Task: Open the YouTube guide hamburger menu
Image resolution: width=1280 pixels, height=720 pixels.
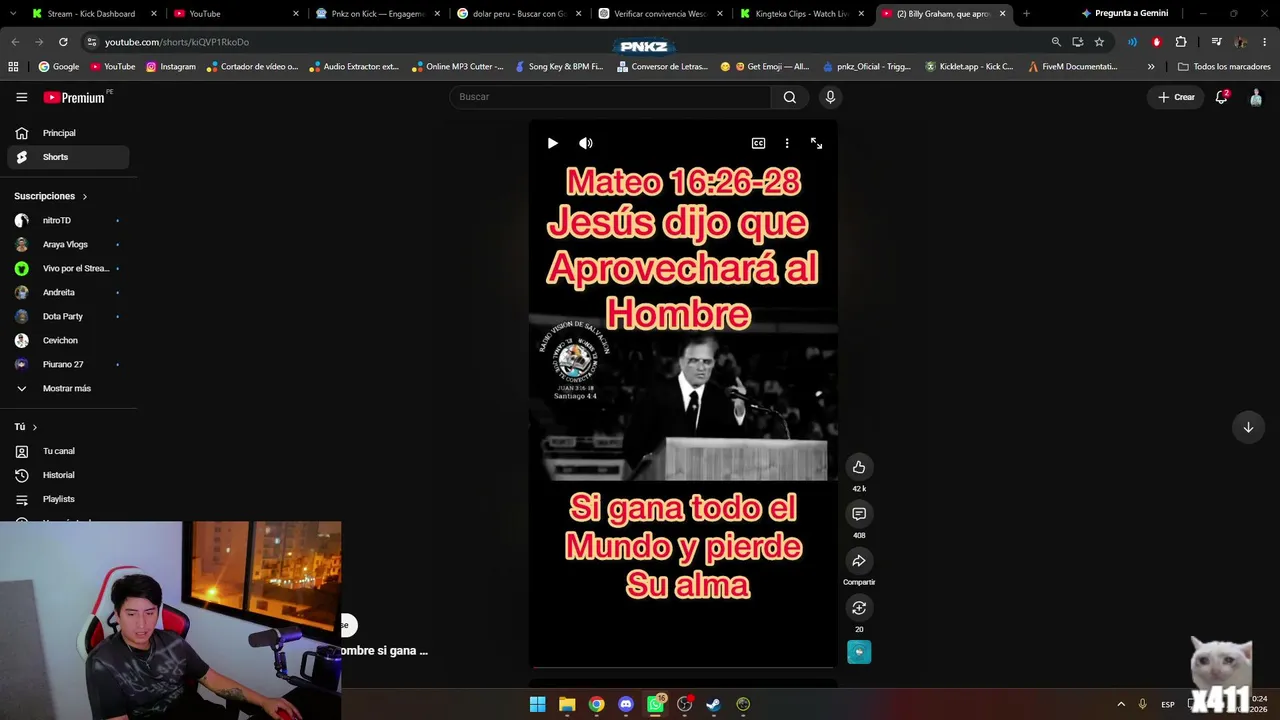Action: click(21, 97)
